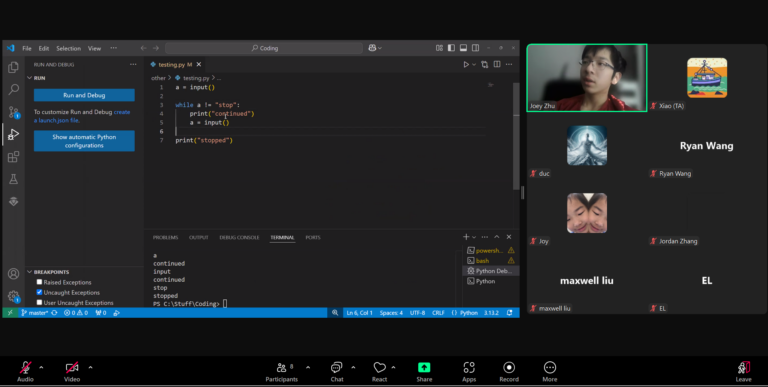Open the Explorer icon in activity bar
768x387 pixels.
[x=13, y=67]
